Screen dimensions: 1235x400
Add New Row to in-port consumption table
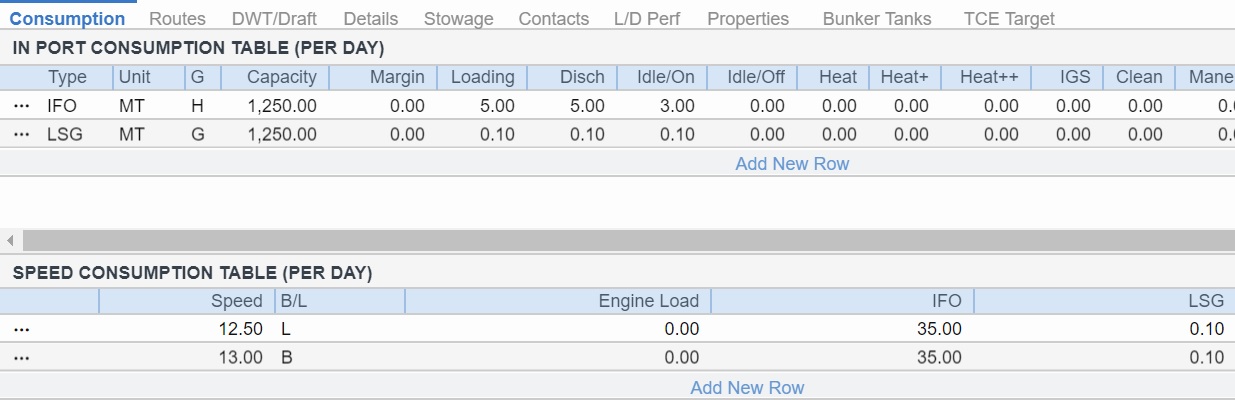(791, 164)
